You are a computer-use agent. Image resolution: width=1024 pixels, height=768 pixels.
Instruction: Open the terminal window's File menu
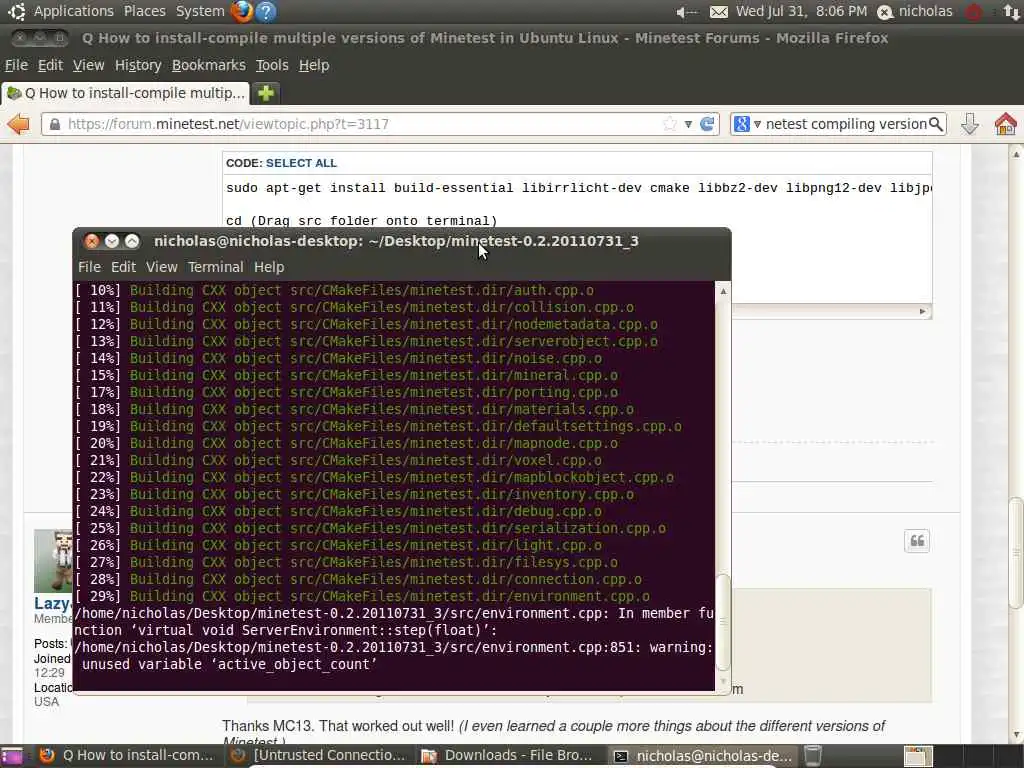(x=89, y=266)
